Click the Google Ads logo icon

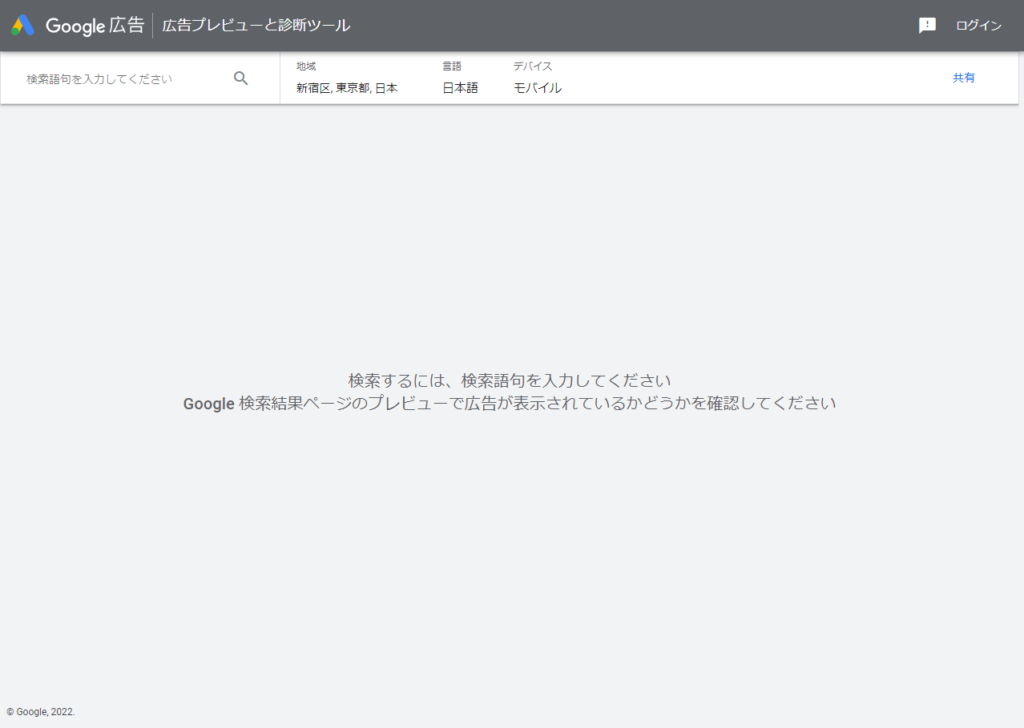(x=23, y=25)
